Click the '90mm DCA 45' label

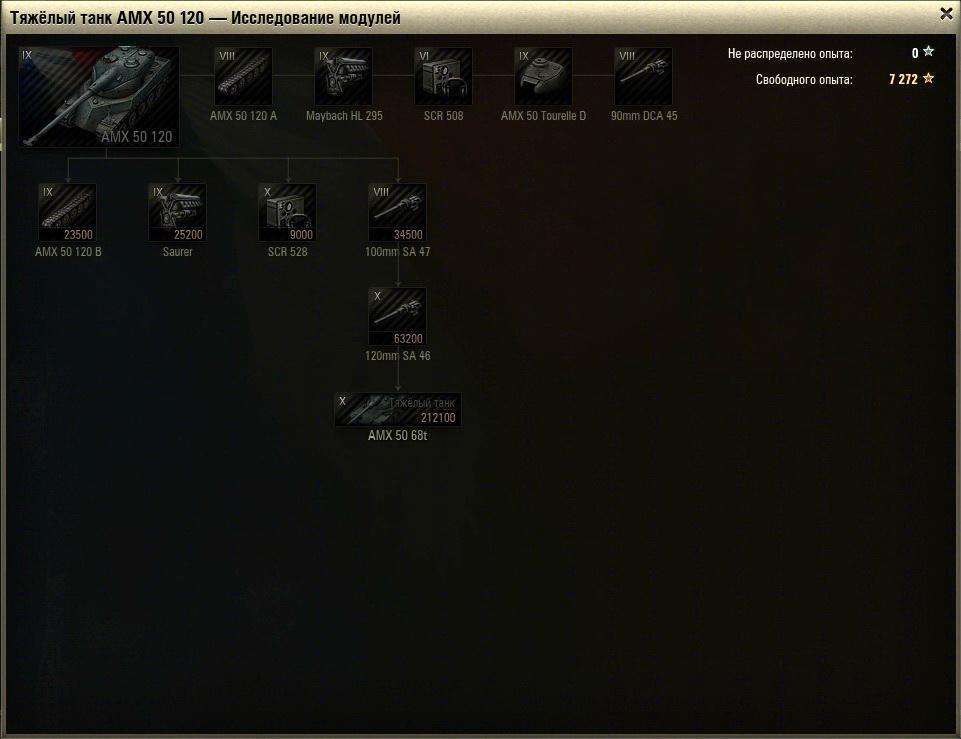pyautogui.click(x=644, y=116)
